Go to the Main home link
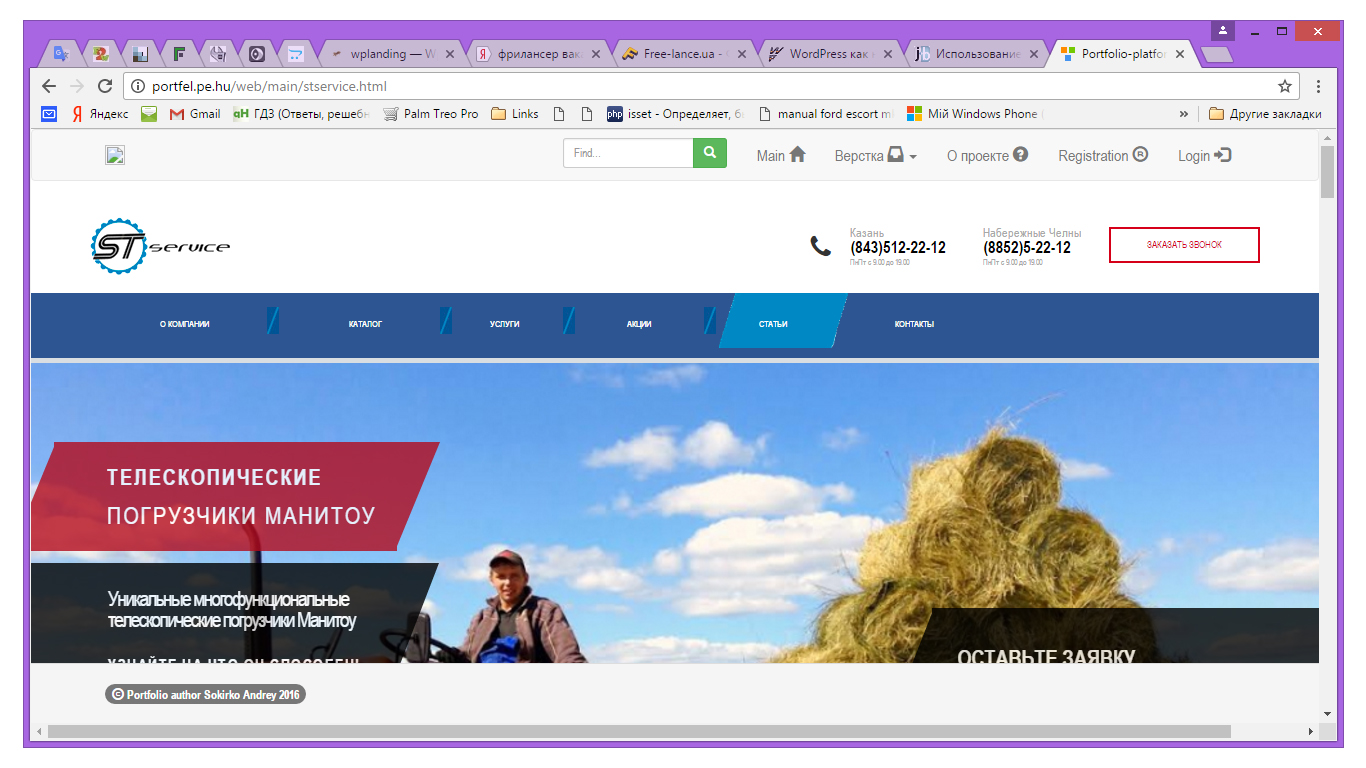 point(781,156)
